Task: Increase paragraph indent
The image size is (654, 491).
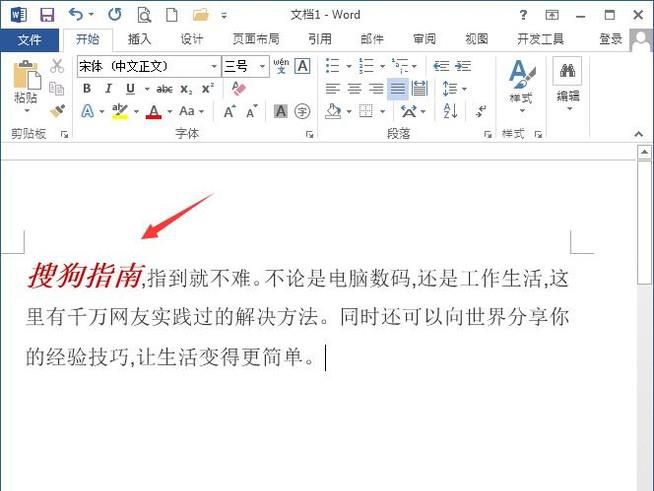Action: point(463,66)
